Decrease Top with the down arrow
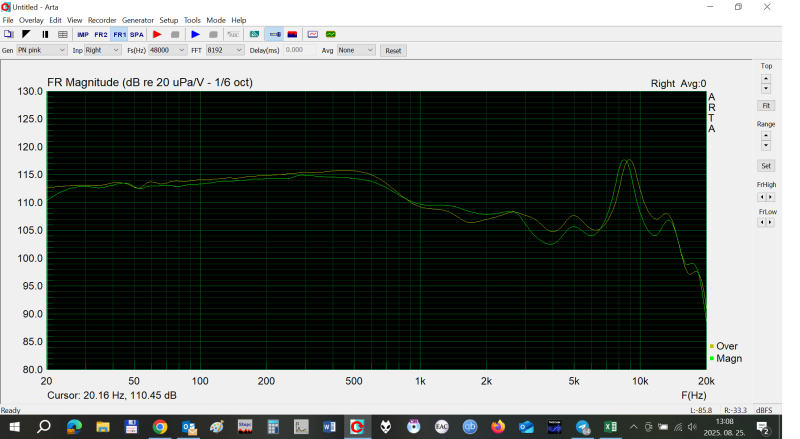 tap(765, 89)
